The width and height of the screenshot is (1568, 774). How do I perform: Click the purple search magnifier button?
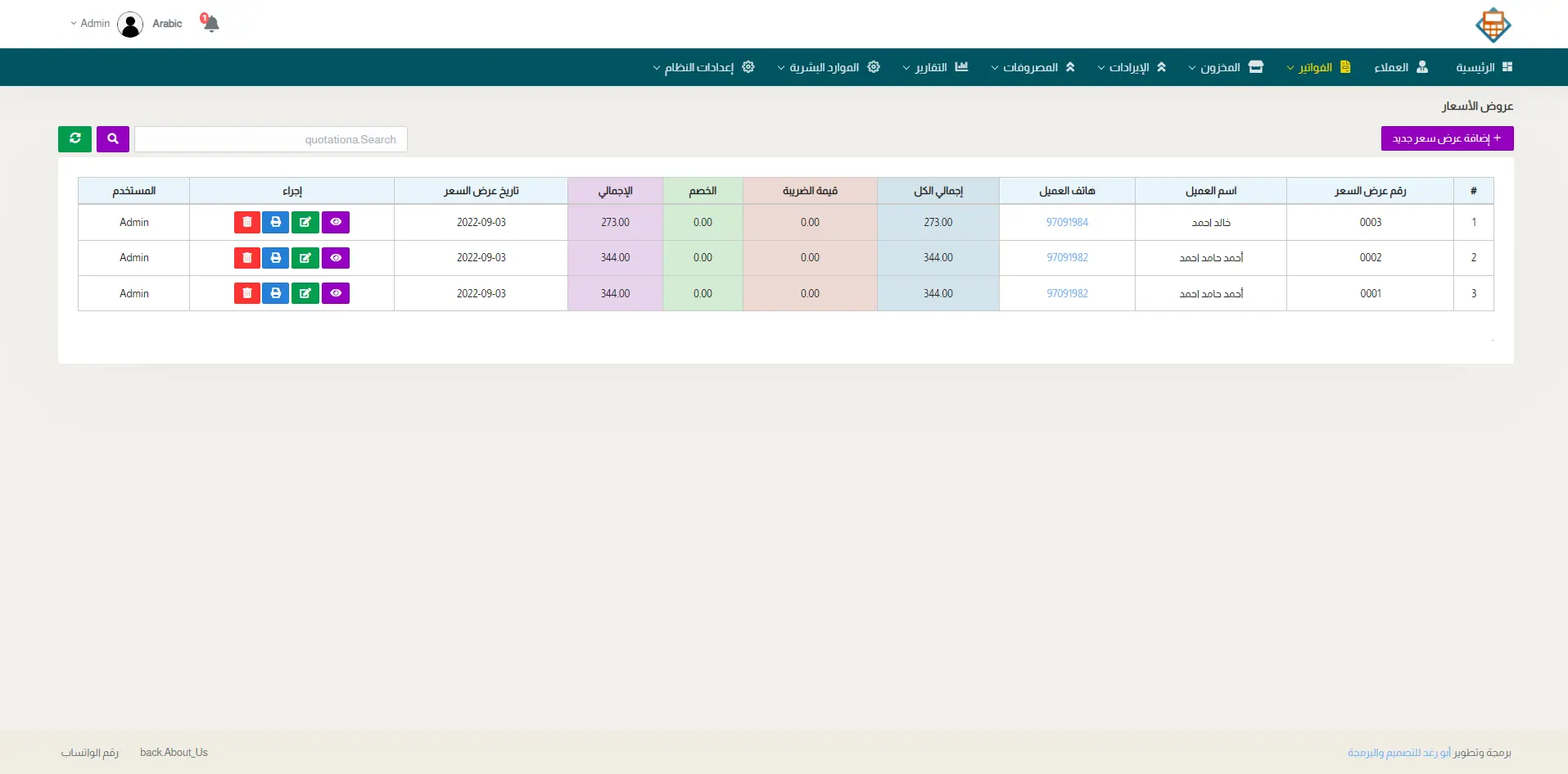(113, 139)
